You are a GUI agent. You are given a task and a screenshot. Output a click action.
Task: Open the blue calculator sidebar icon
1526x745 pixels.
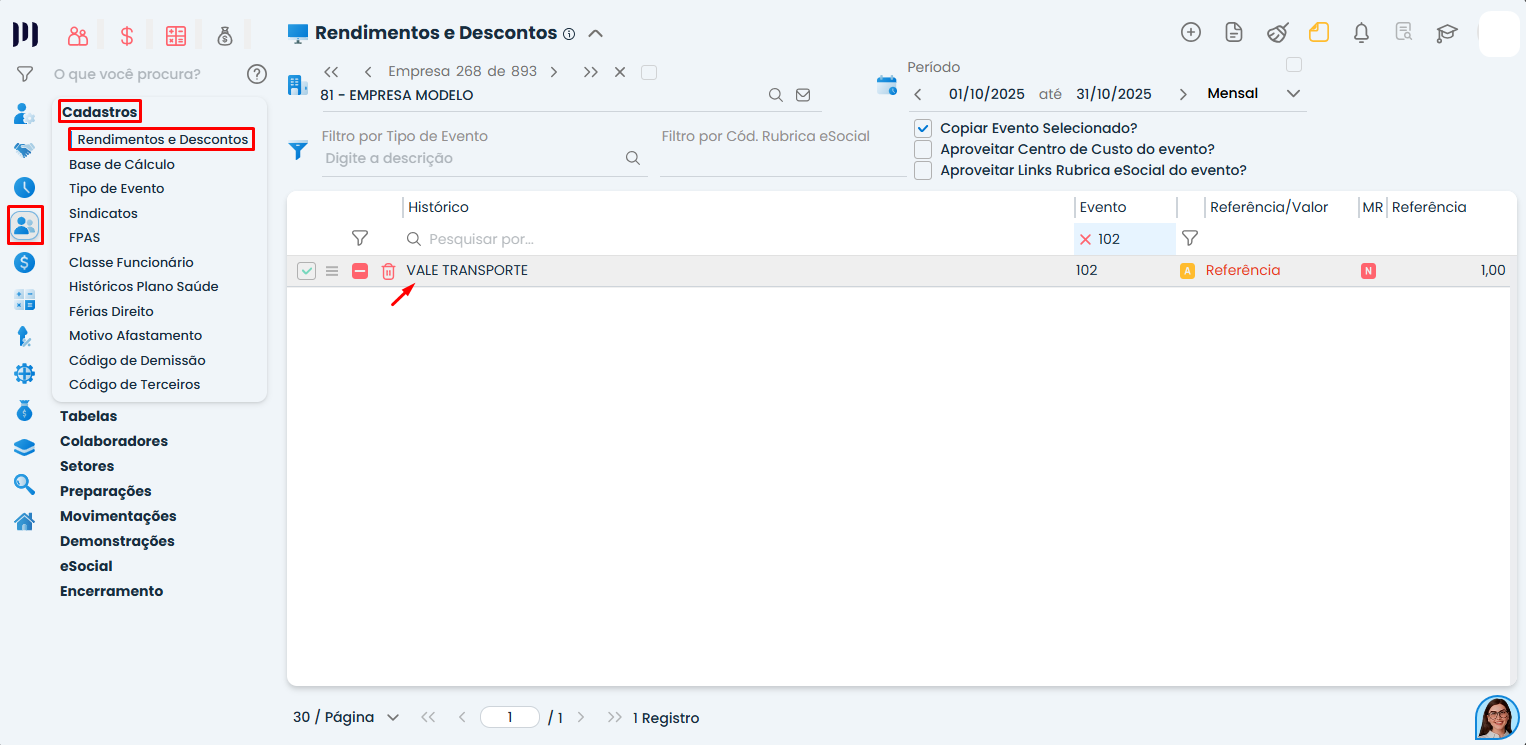(x=25, y=299)
